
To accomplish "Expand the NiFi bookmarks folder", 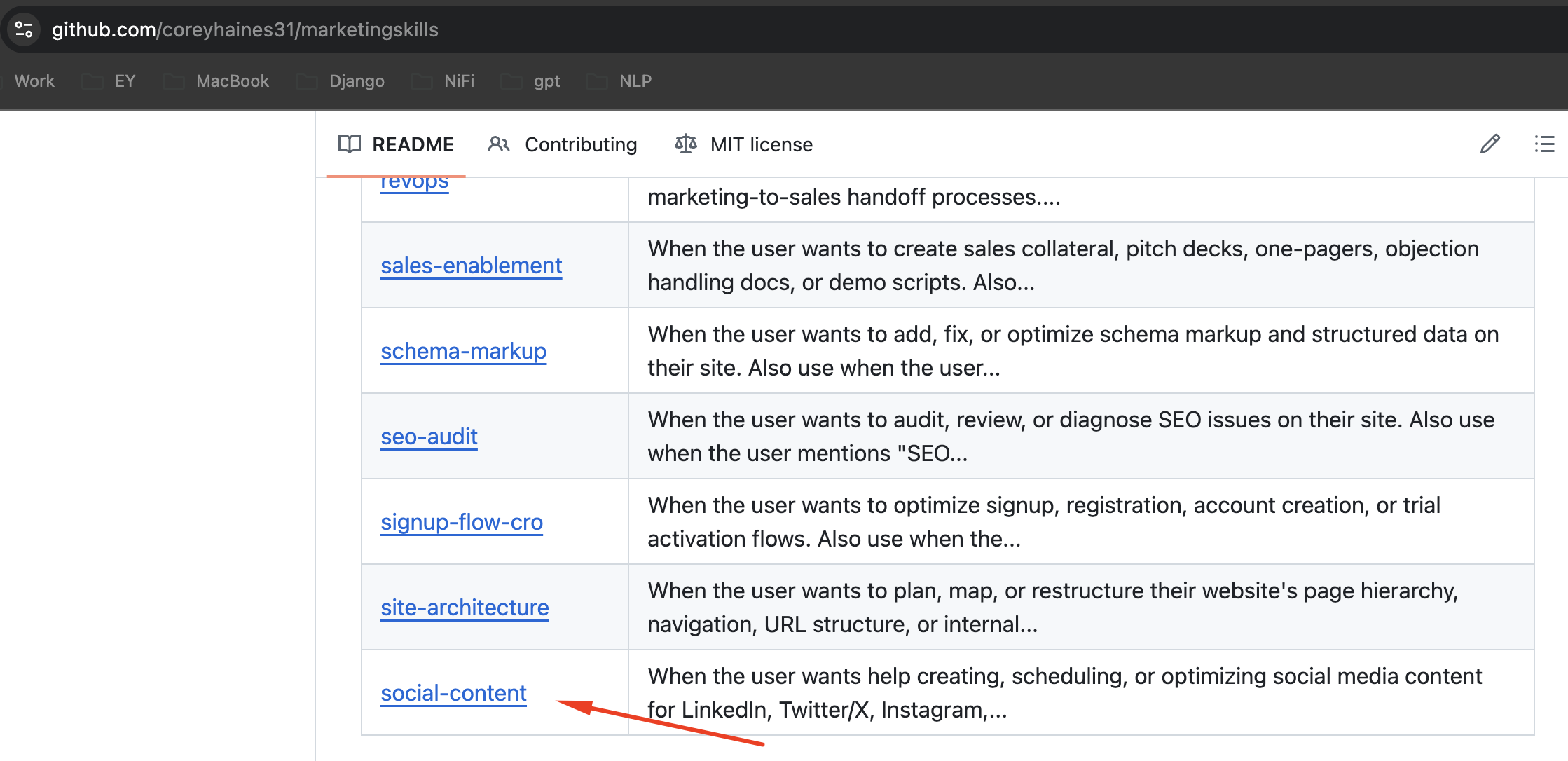I will pos(443,81).
